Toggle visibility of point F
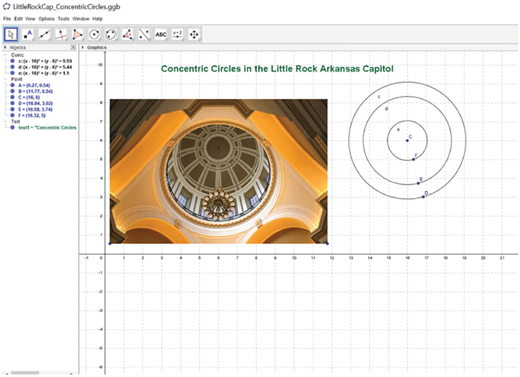This screenshot has width=520, height=377. 12,115
